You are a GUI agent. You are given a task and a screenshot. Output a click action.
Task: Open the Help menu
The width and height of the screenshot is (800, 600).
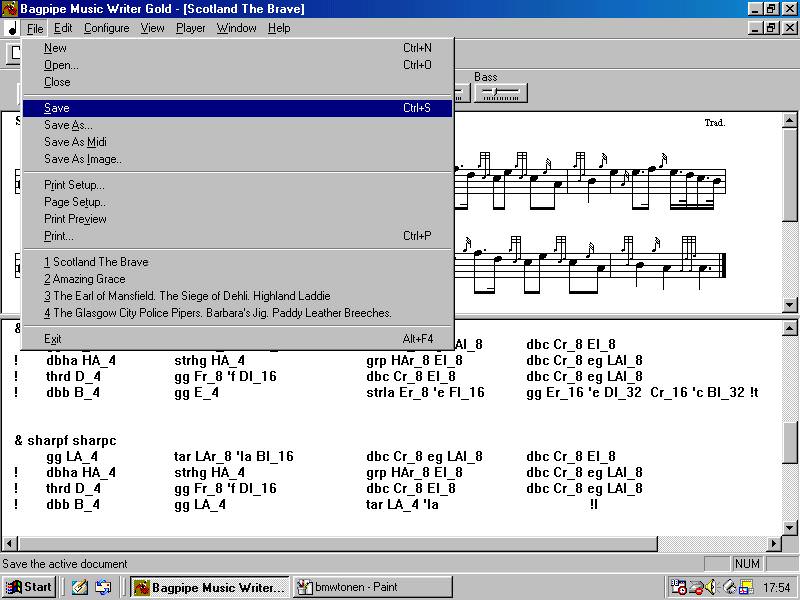click(x=279, y=28)
